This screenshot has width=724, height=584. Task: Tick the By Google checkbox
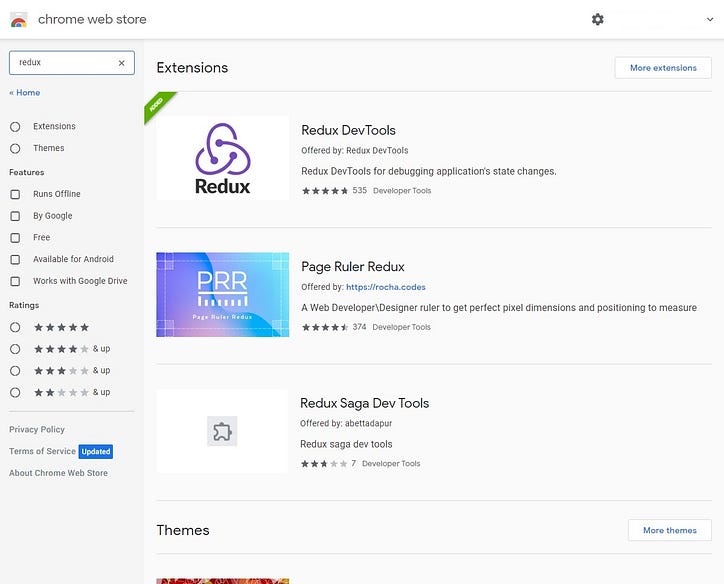pos(15,216)
